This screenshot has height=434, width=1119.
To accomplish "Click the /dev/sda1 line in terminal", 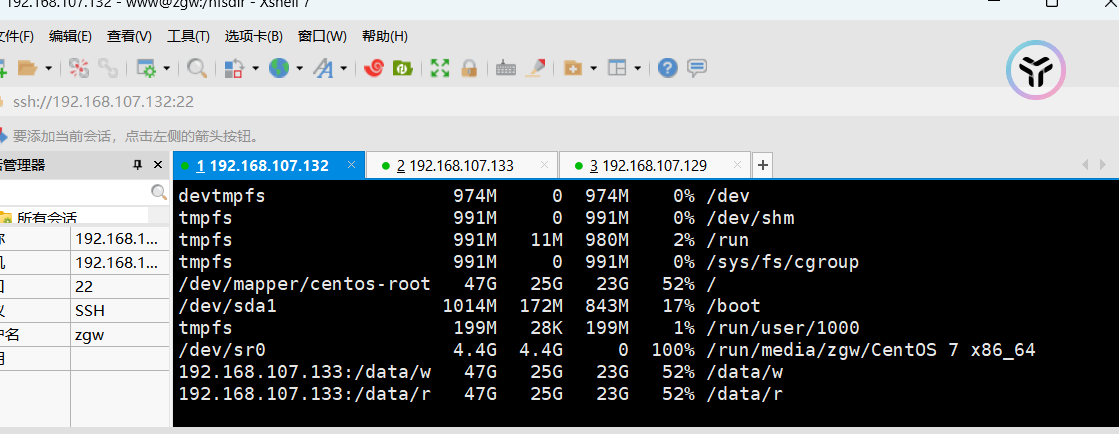I will pyautogui.click(x=470, y=306).
